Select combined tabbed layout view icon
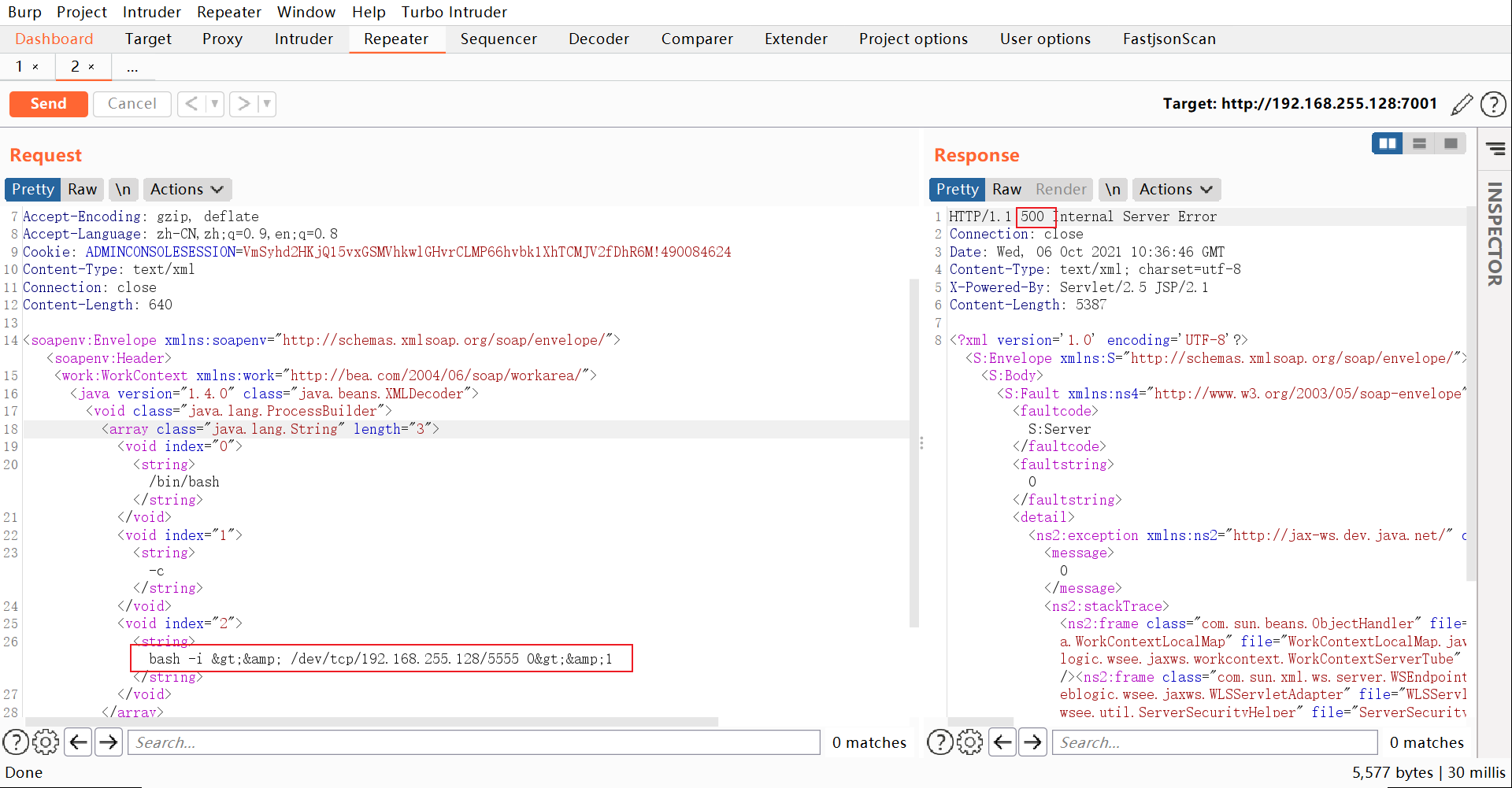 1451,143
